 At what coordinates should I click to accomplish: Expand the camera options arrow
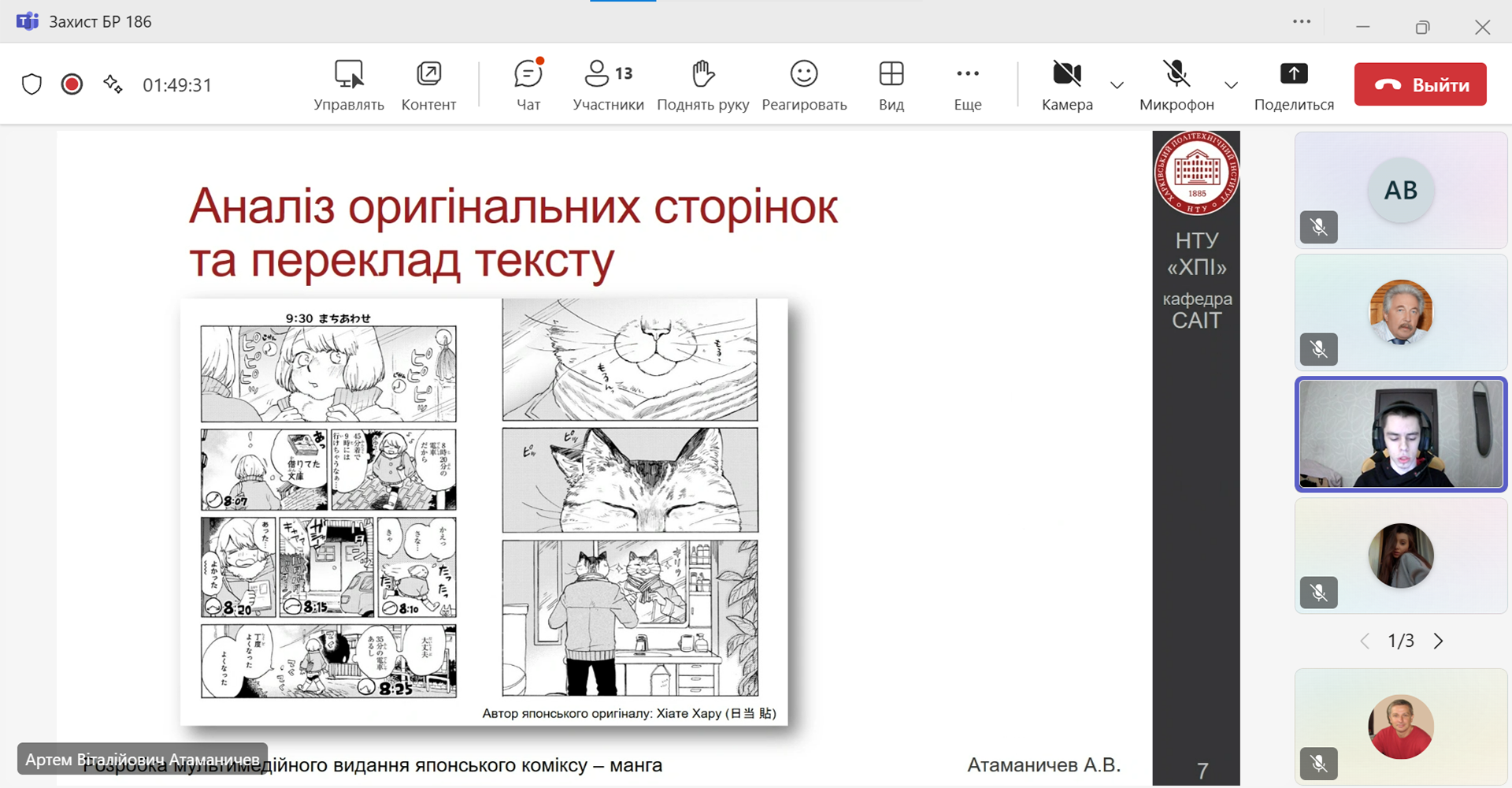tap(1117, 85)
